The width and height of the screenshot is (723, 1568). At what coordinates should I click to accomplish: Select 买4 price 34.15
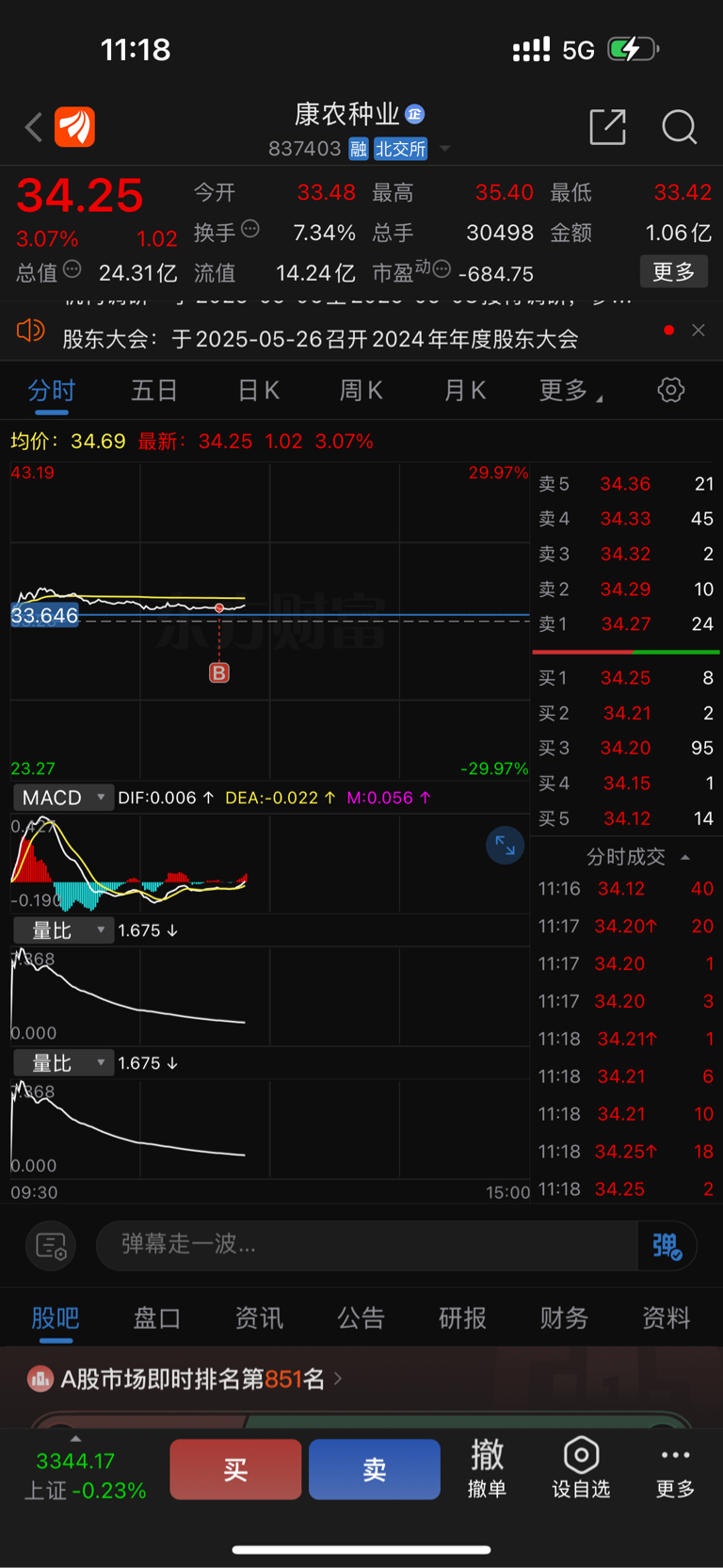click(625, 784)
